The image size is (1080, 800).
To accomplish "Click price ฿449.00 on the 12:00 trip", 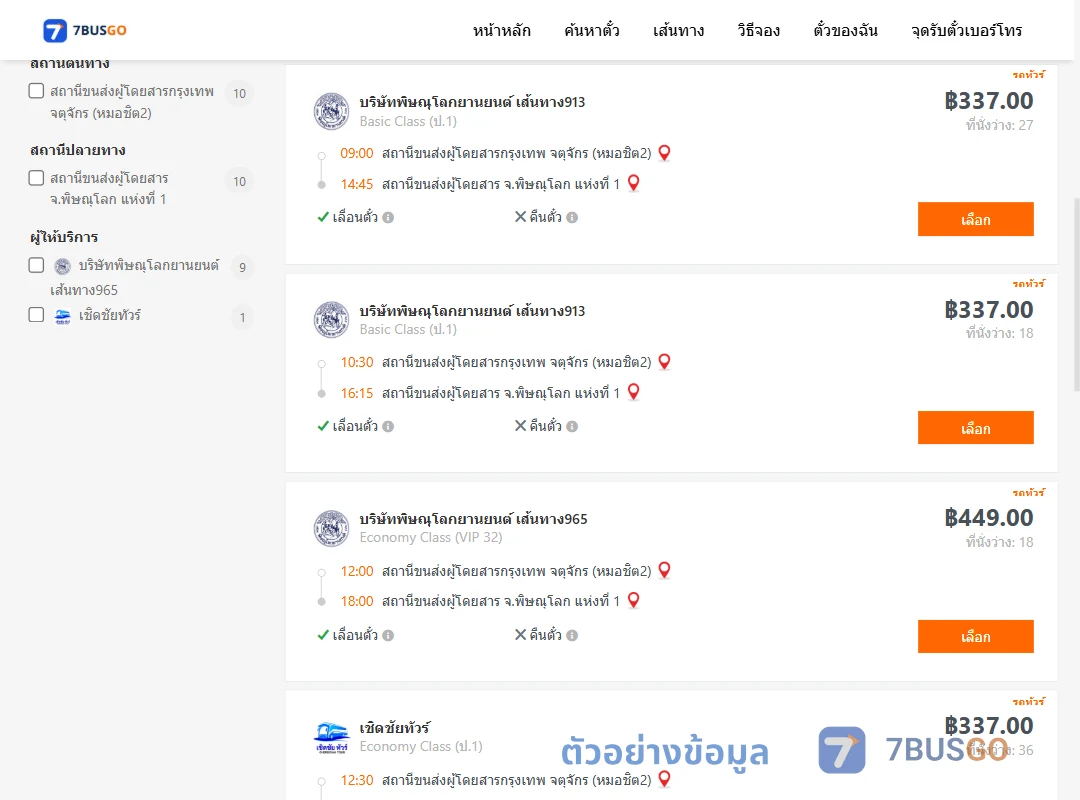I will point(988,517).
